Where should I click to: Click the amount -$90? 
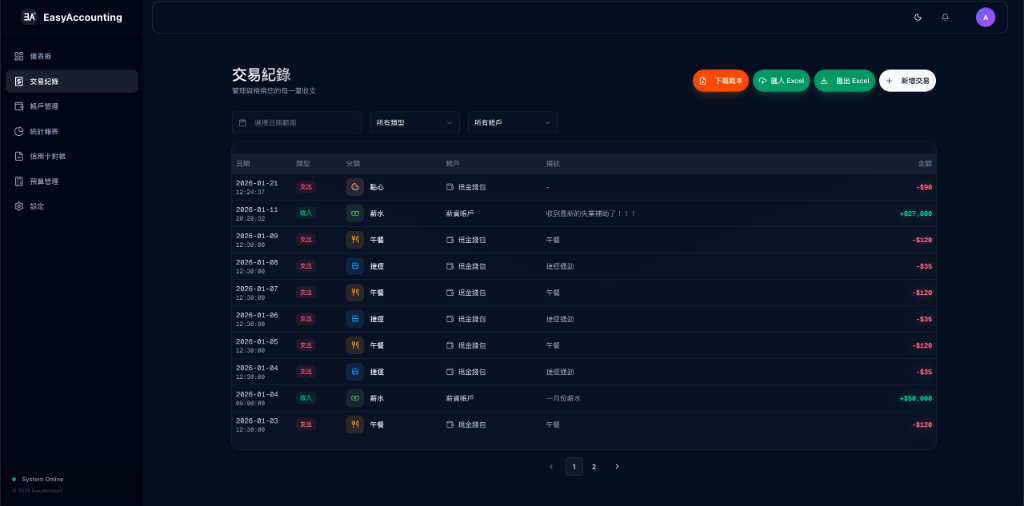pyautogui.click(x=924, y=187)
